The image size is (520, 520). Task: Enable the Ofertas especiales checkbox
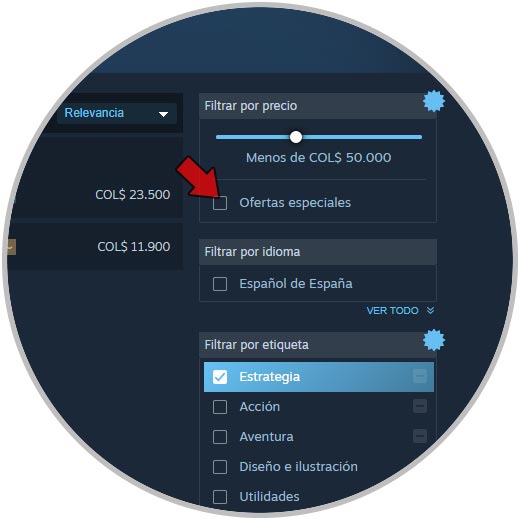click(x=220, y=203)
